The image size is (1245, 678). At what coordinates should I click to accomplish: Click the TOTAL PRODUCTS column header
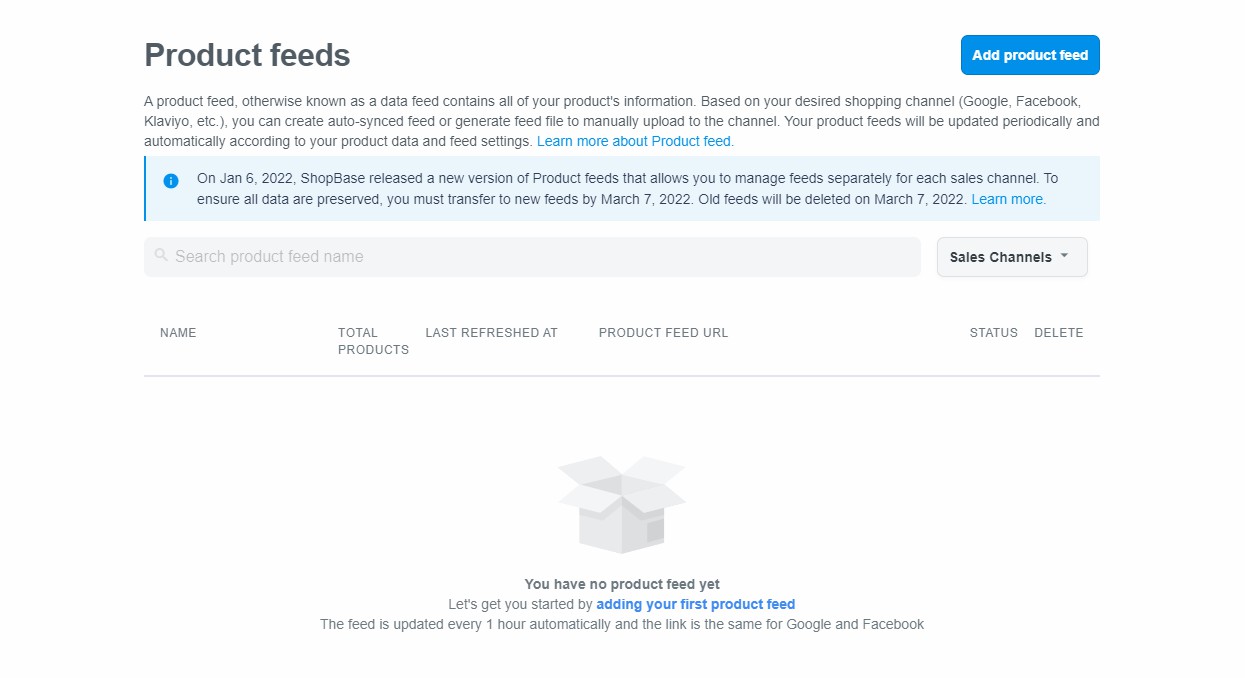click(x=372, y=341)
